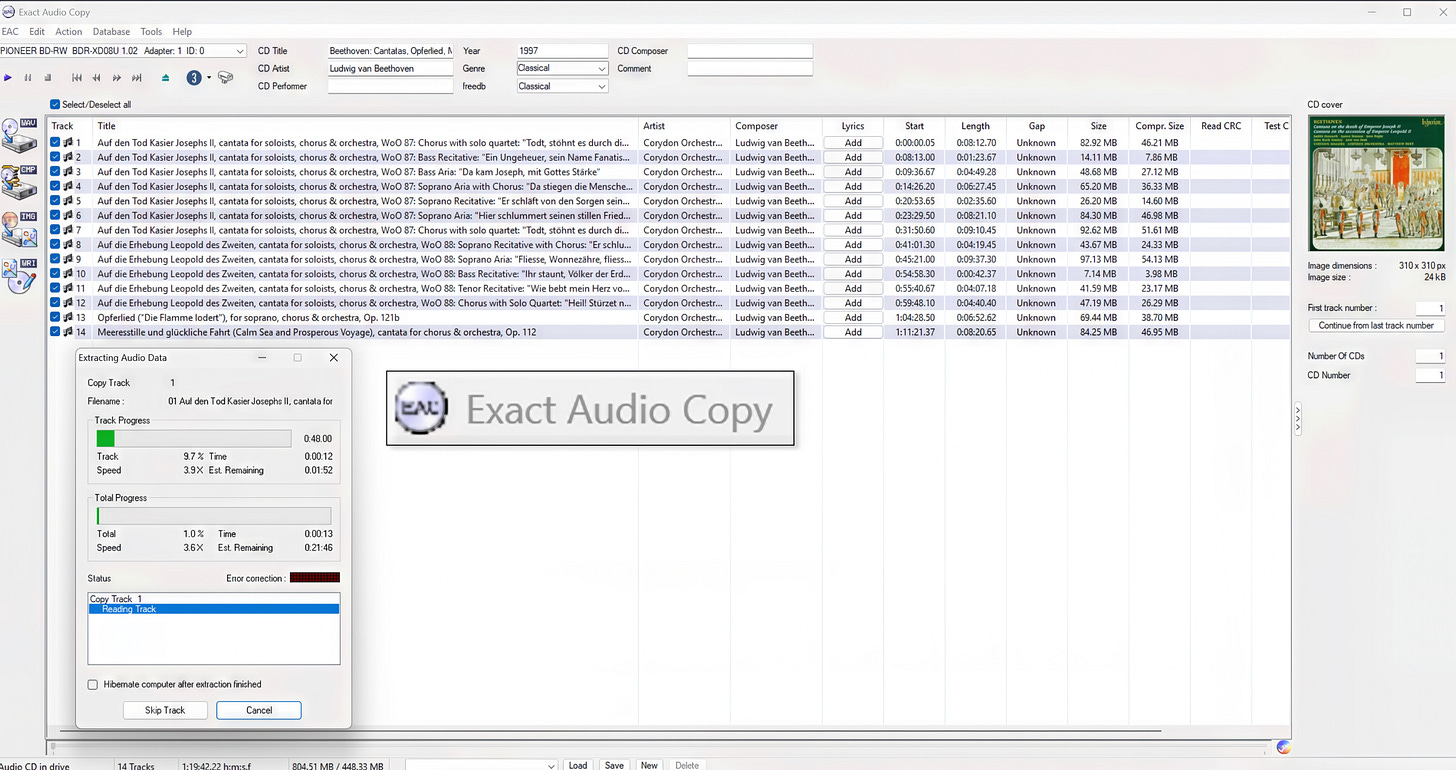Click Skip Track in Extracting Audio Data dialog
The height and width of the screenshot is (770, 1456).
point(165,710)
